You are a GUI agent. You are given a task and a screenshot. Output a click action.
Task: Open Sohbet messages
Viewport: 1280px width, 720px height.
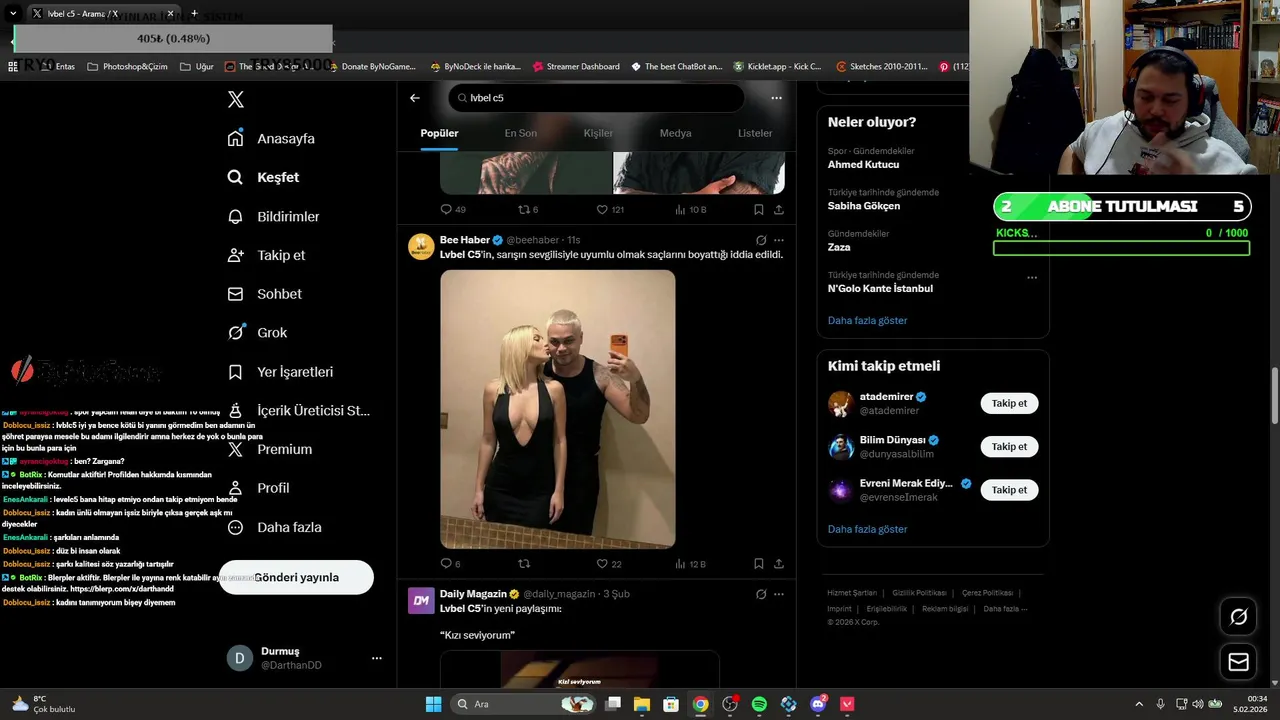(264, 294)
